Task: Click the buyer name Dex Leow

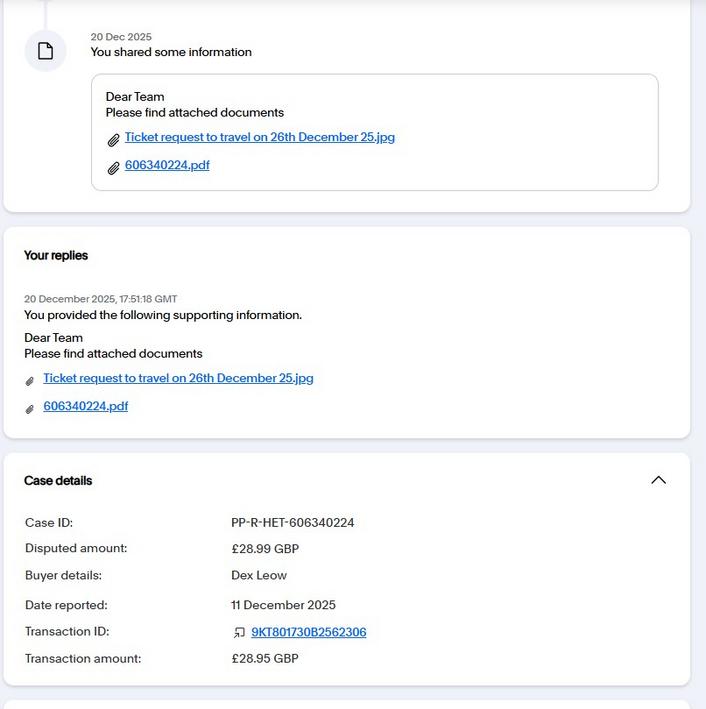Action: [x=259, y=576]
